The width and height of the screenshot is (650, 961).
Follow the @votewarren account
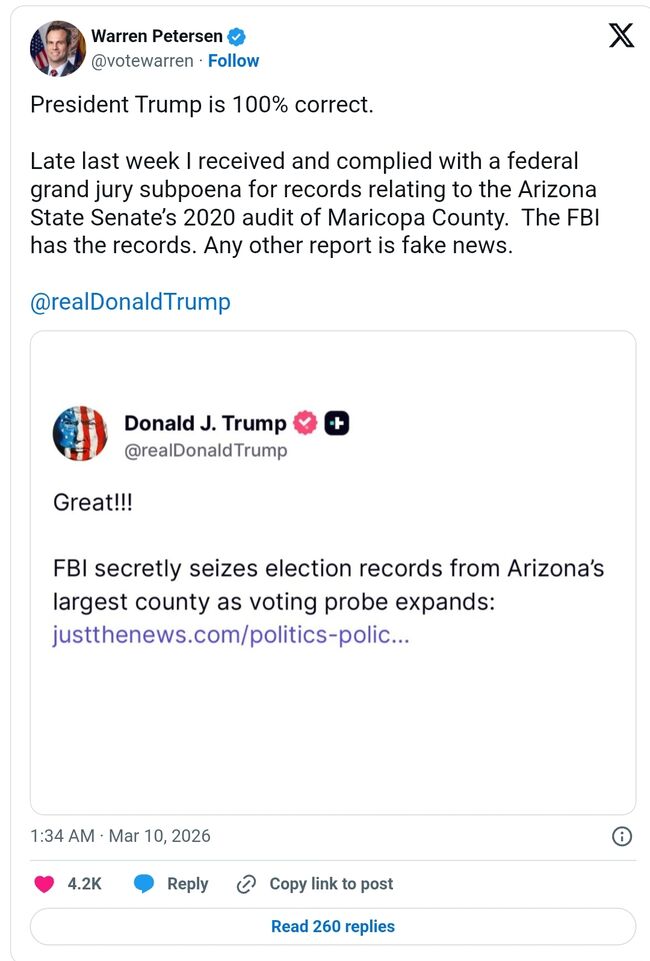pos(233,61)
